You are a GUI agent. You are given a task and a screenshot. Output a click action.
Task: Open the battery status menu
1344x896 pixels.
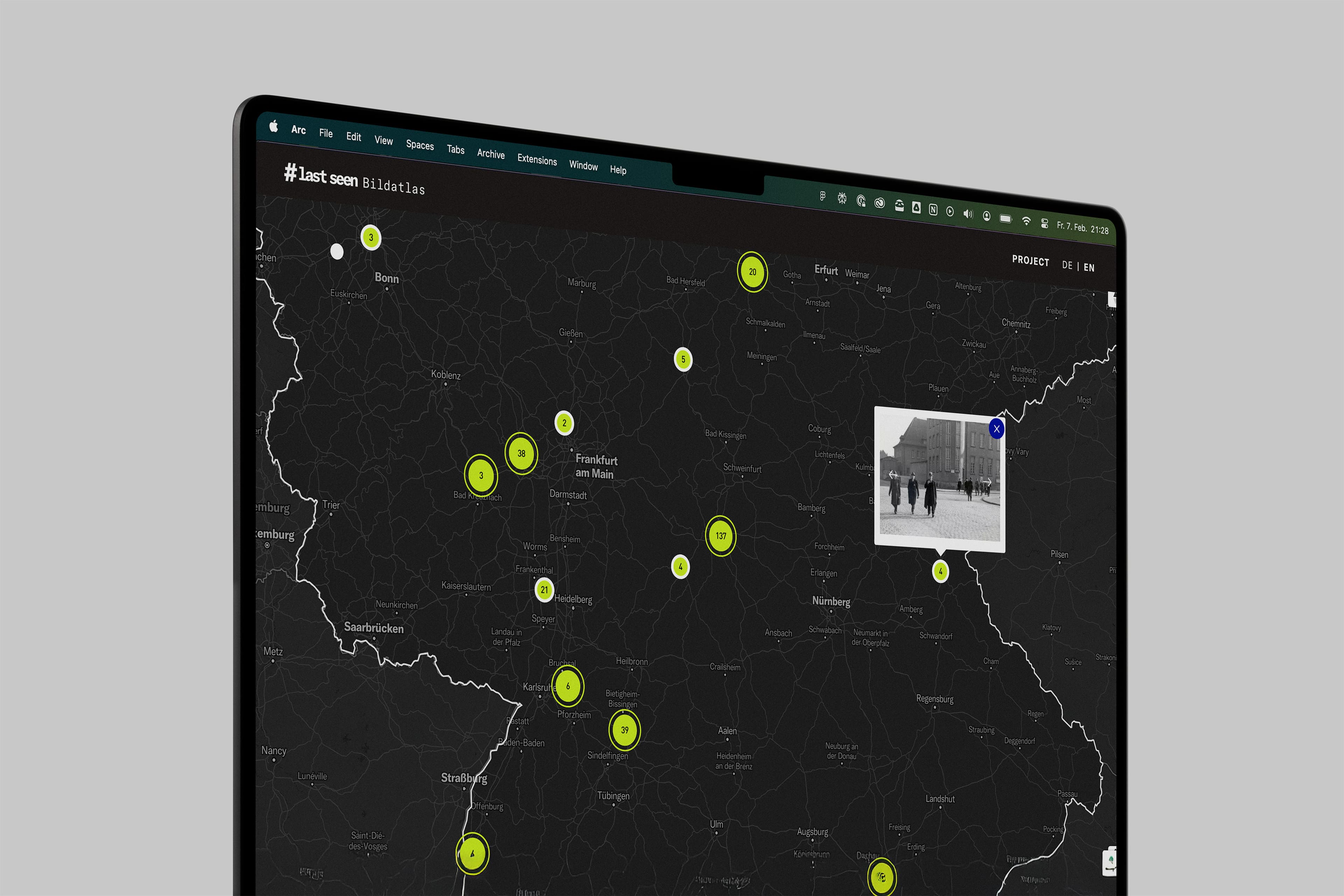(x=1006, y=218)
